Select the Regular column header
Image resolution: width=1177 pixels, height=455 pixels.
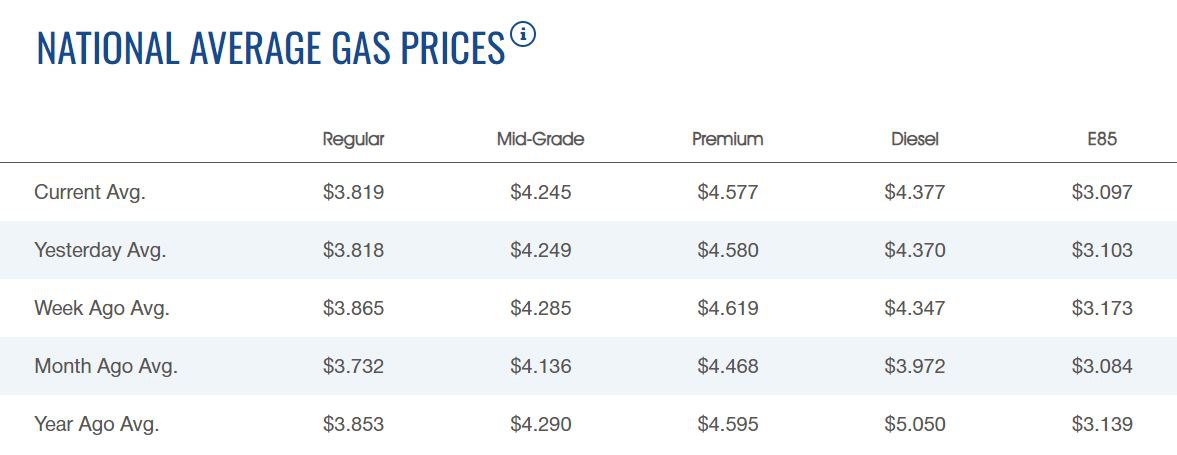coord(354,139)
